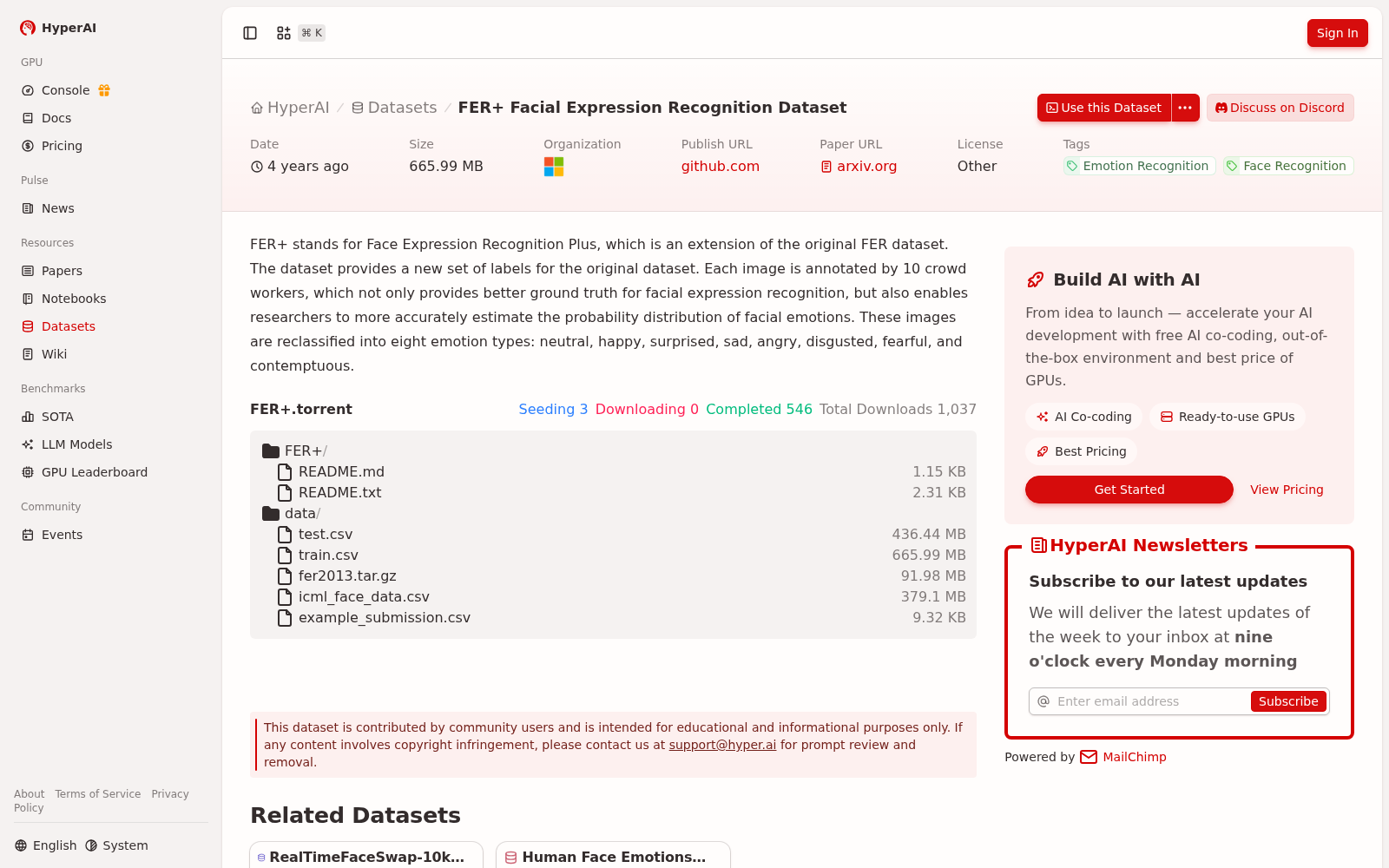The image size is (1389, 868).
Task: Open more options next to Use this Dataset
Action: pyautogui.click(x=1185, y=108)
